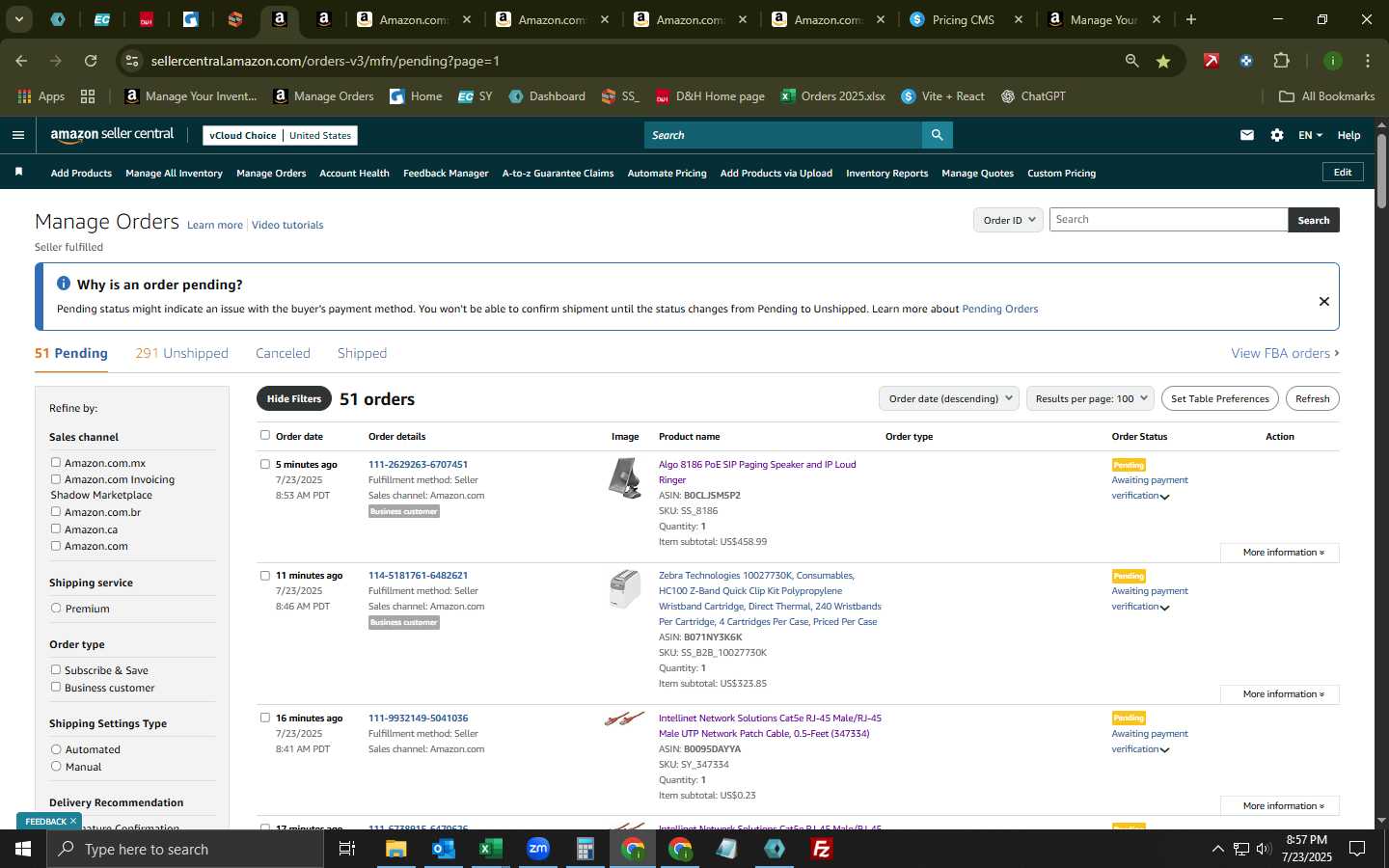Select order 111-2629263-6707451 checkbox

[265, 464]
